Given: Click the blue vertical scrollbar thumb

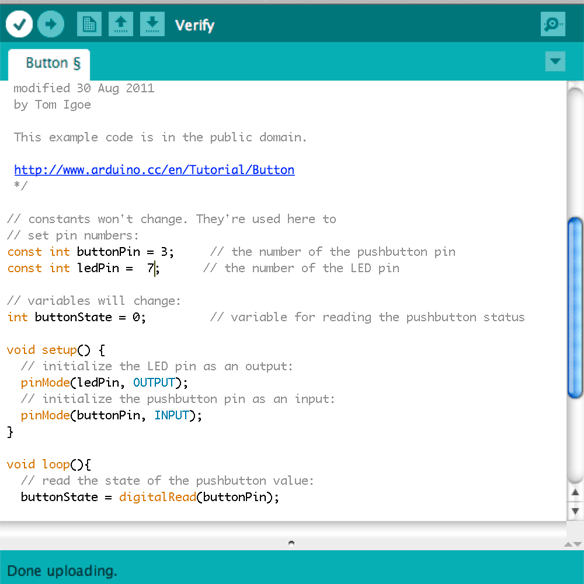Looking at the screenshot, I should pyautogui.click(x=575, y=308).
